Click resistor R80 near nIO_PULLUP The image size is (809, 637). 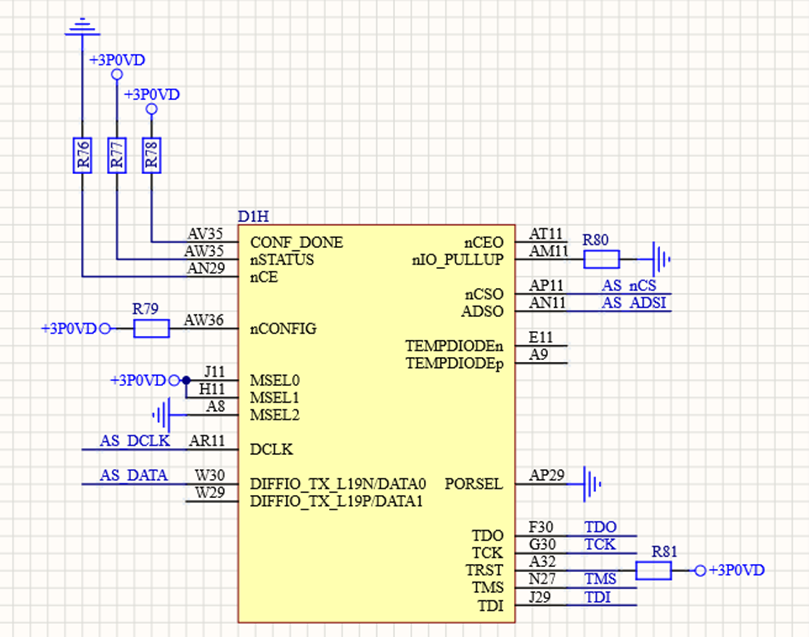coord(601,259)
